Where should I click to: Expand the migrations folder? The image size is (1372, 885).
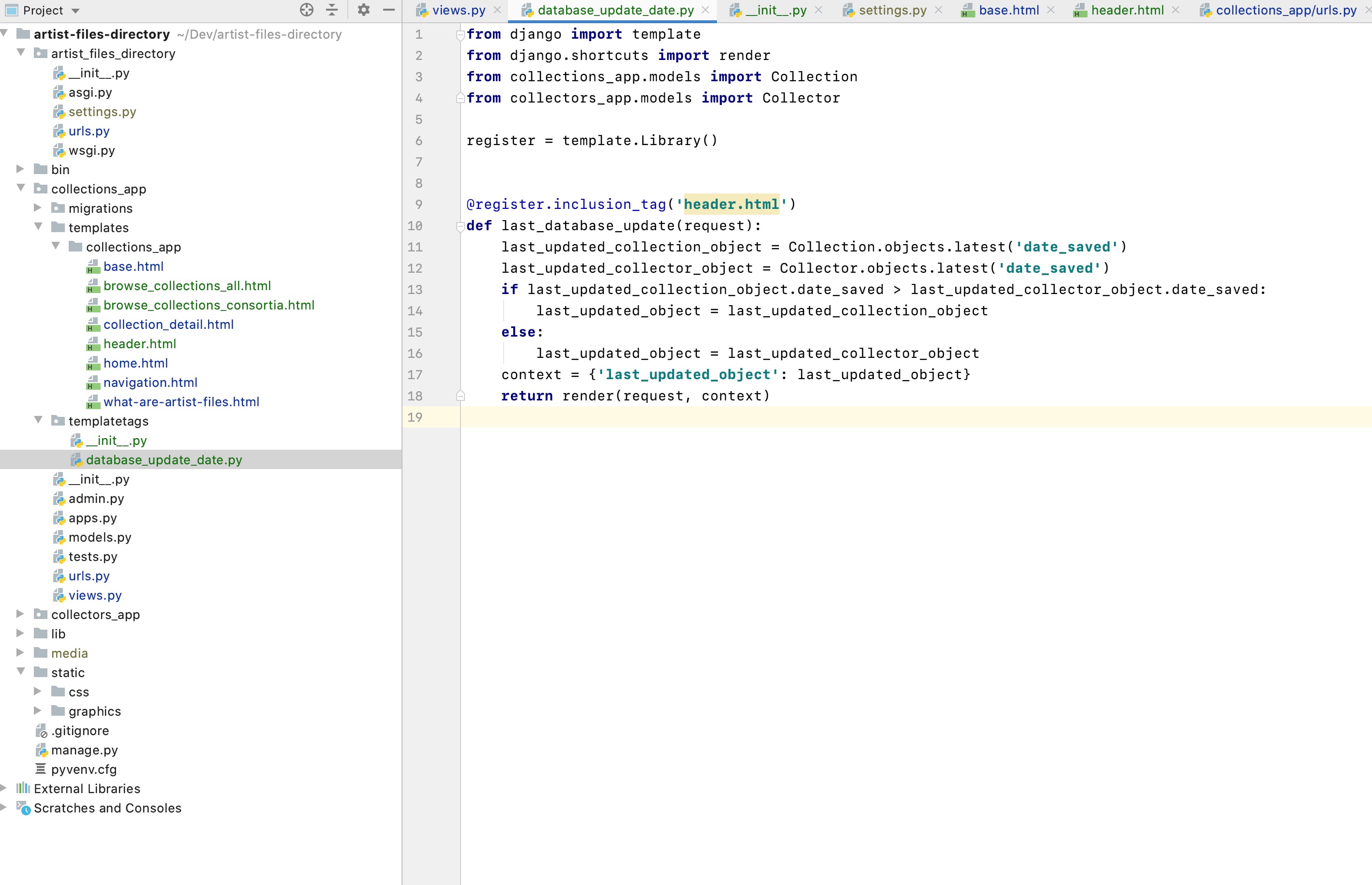pos(38,208)
